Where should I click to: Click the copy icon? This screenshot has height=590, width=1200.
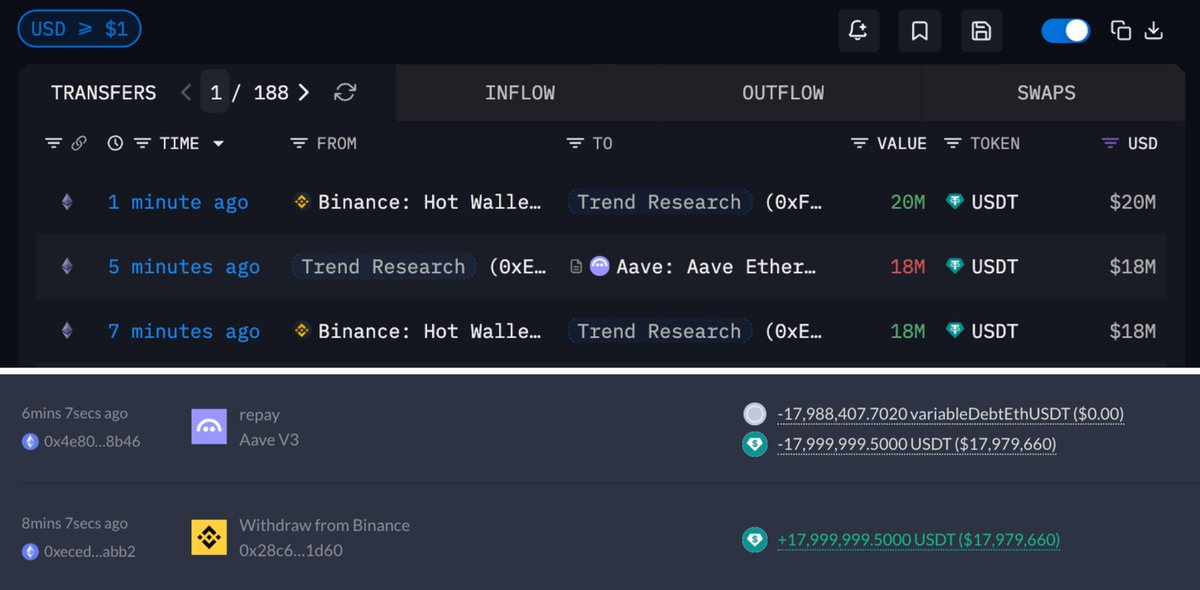pos(1121,31)
